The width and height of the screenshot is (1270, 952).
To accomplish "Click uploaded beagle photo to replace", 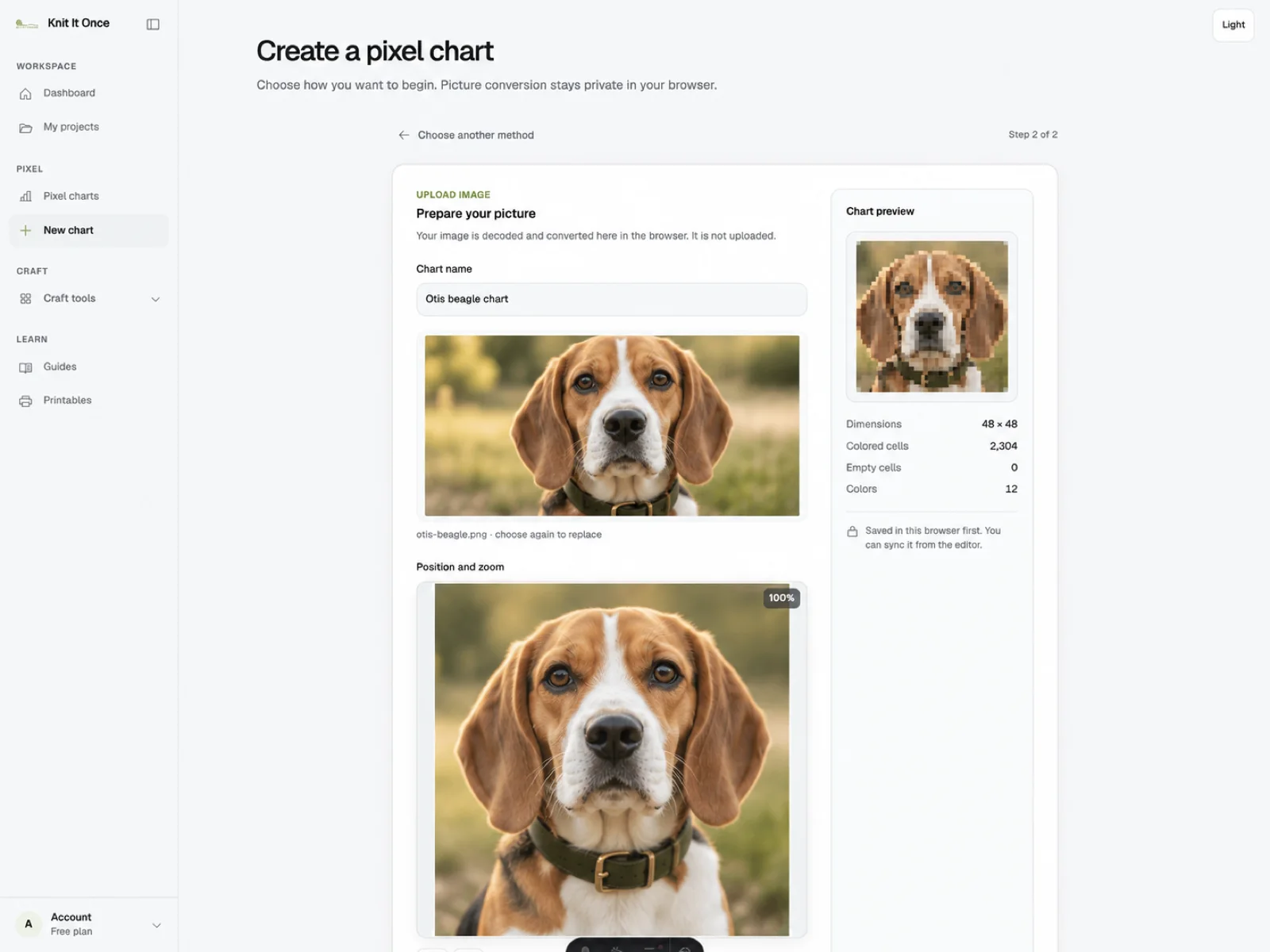I will pyautogui.click(x=611, y=425).
